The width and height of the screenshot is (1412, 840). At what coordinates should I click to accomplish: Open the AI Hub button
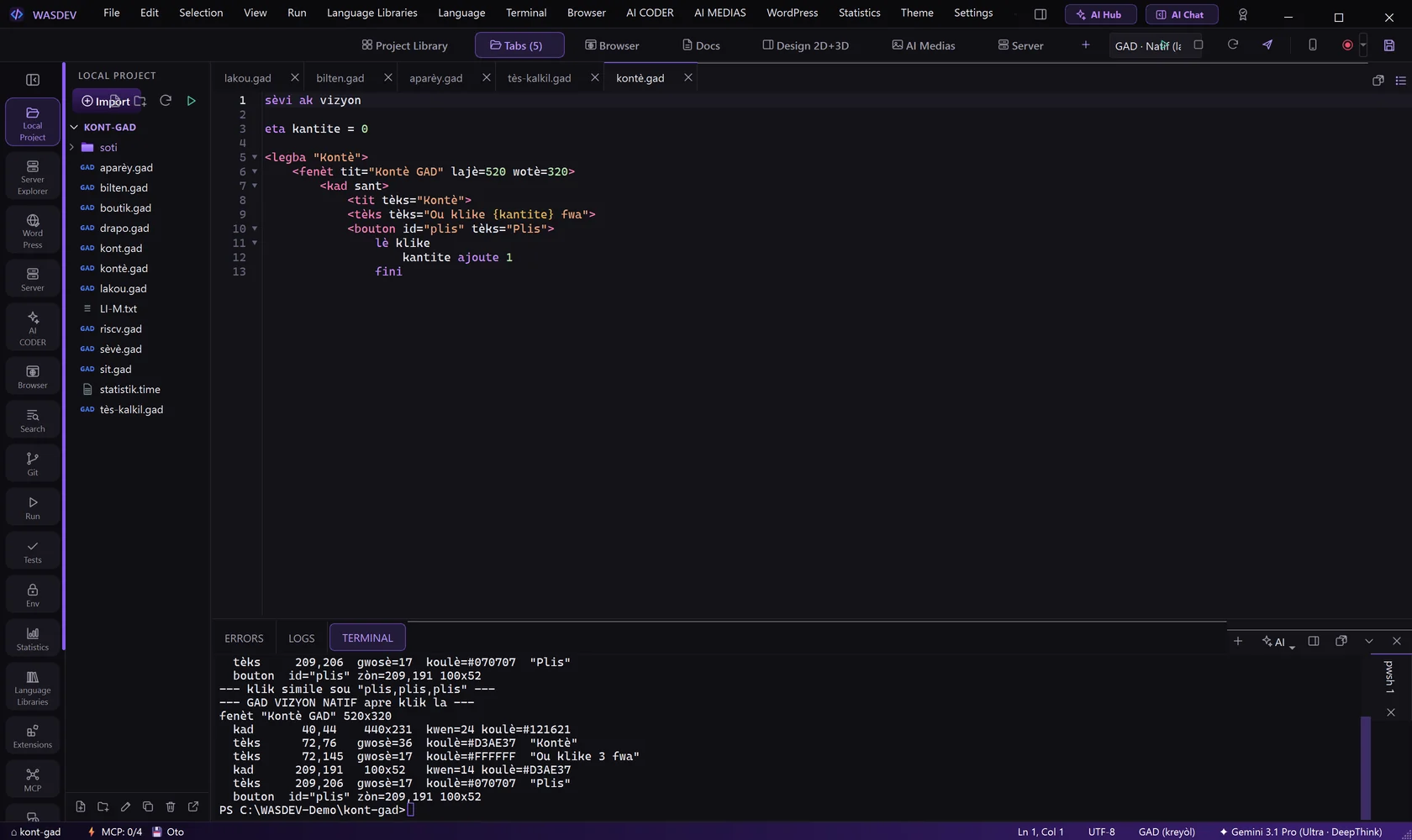tap(1100, 14)
